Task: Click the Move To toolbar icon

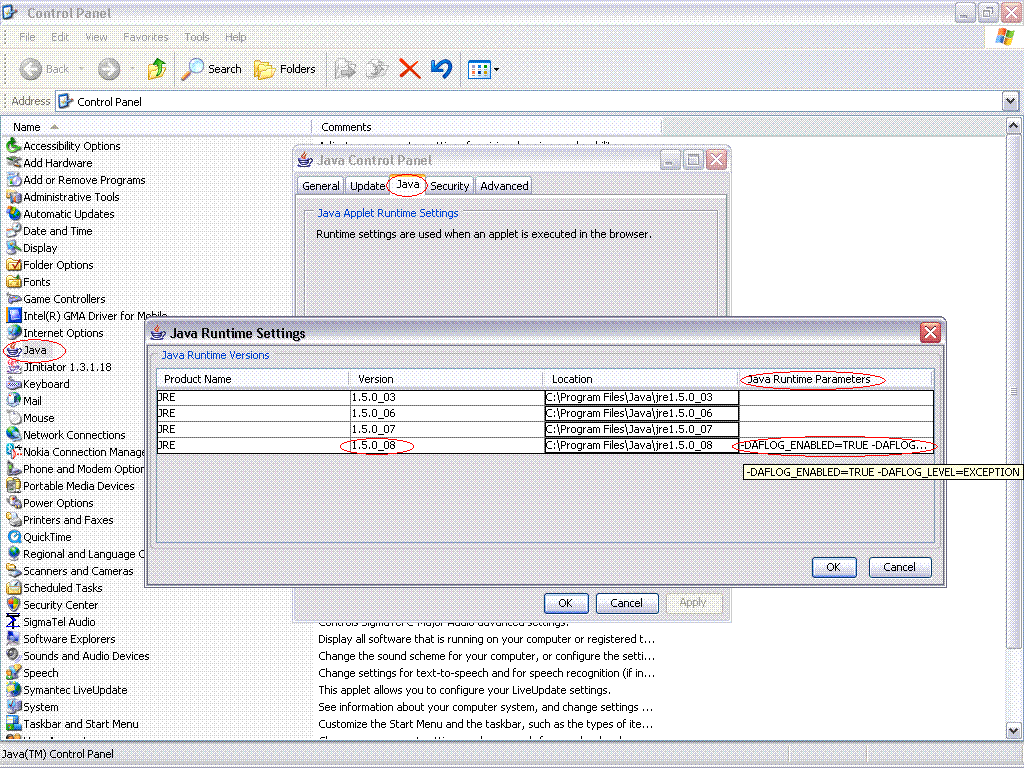Action: pos(345,69)
